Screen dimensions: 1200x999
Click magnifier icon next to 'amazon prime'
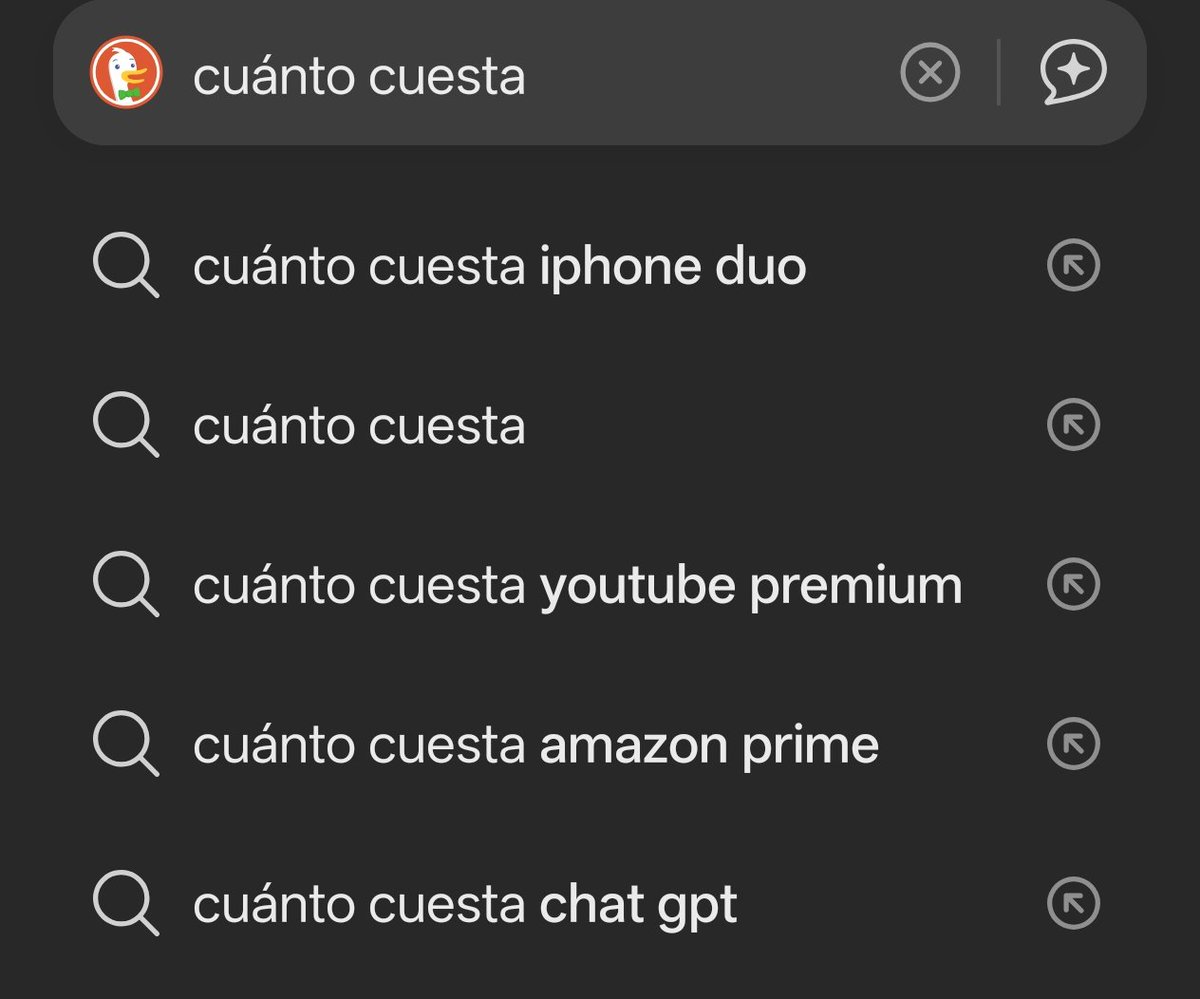(x=125, y=745)
